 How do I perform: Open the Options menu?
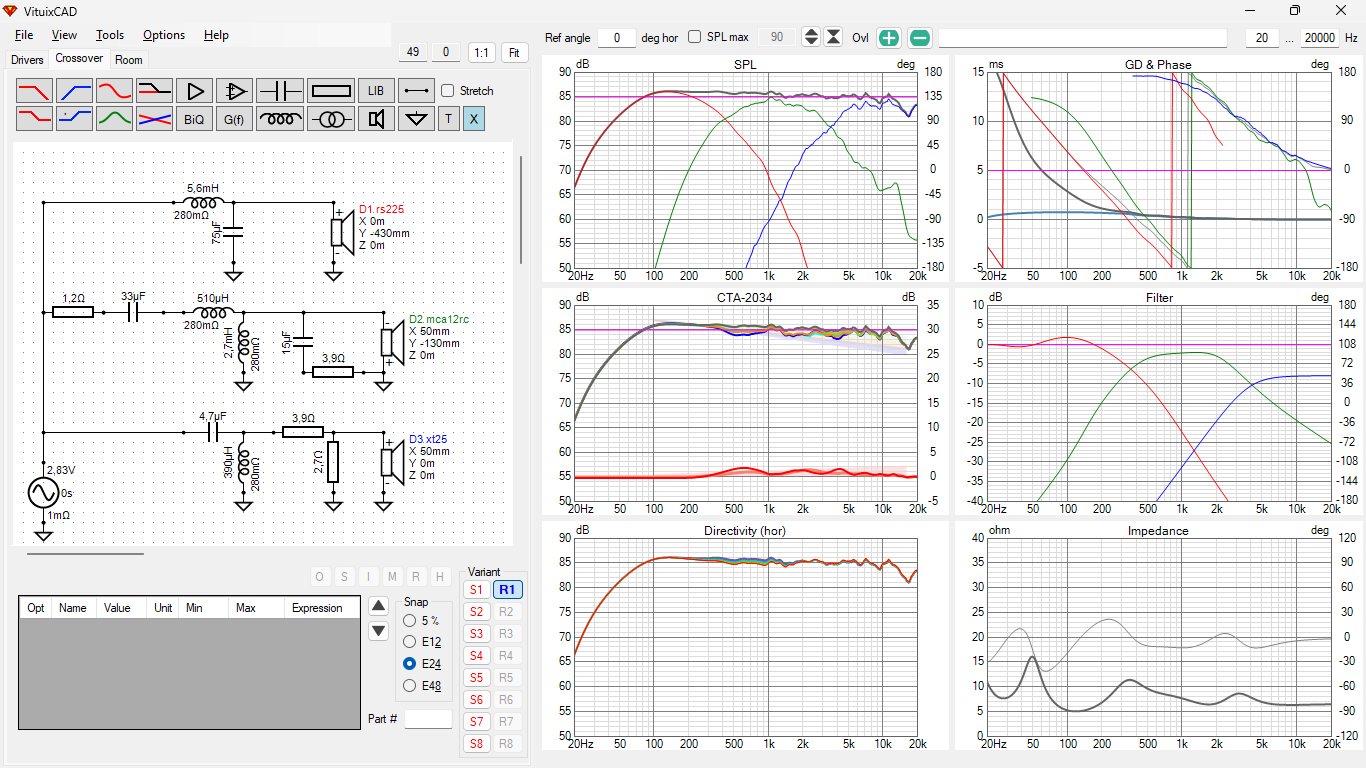tap(164, 35)
